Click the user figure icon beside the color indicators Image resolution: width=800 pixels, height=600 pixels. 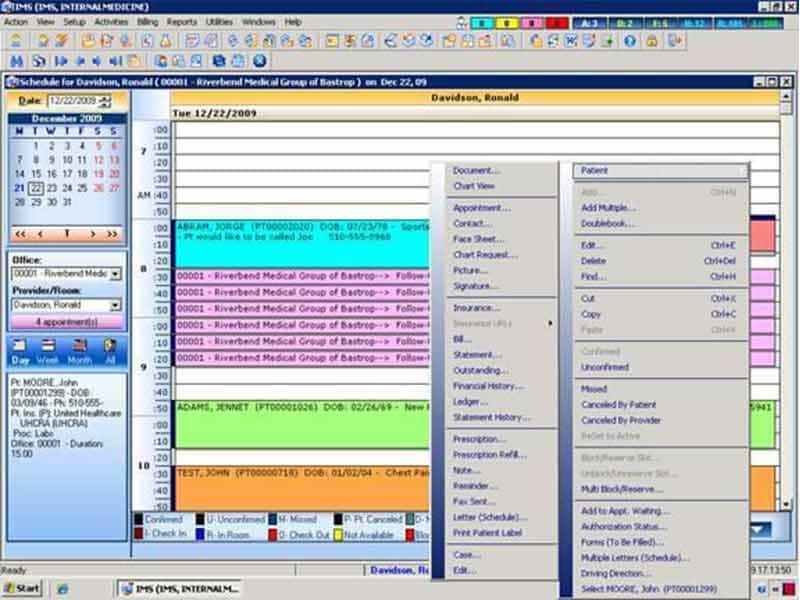[x=461, y=23]
